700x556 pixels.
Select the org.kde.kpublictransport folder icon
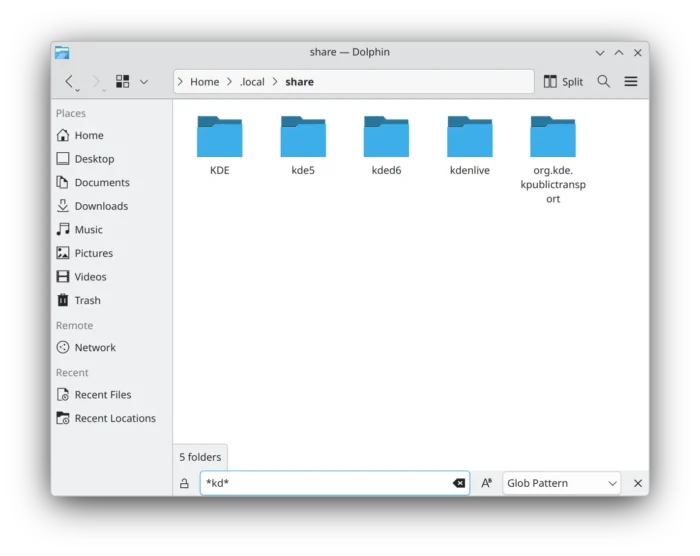point(553,137)
